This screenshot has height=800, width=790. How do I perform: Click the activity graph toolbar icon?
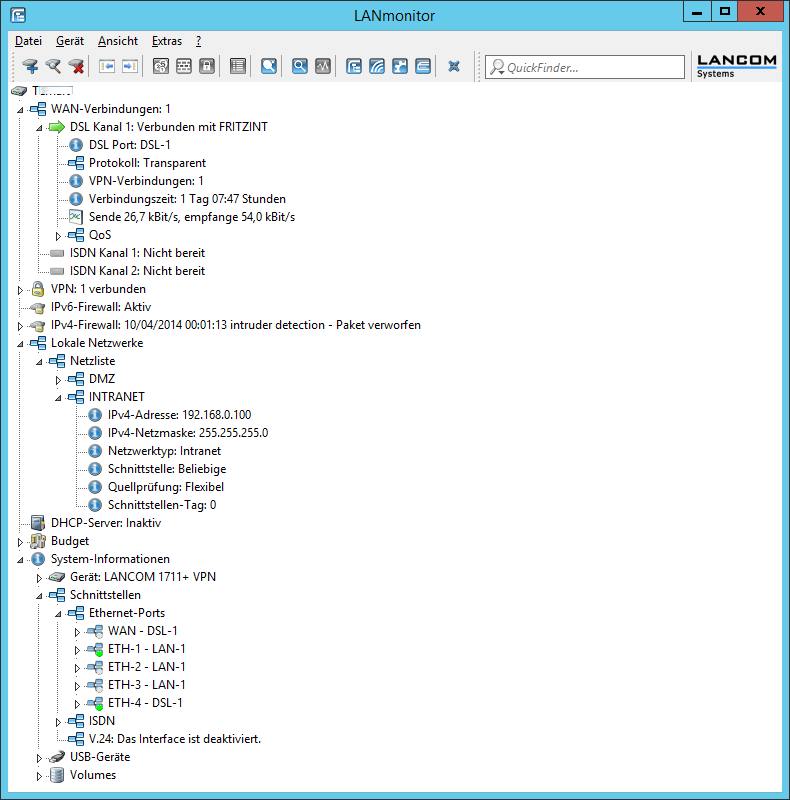point(322,67)
